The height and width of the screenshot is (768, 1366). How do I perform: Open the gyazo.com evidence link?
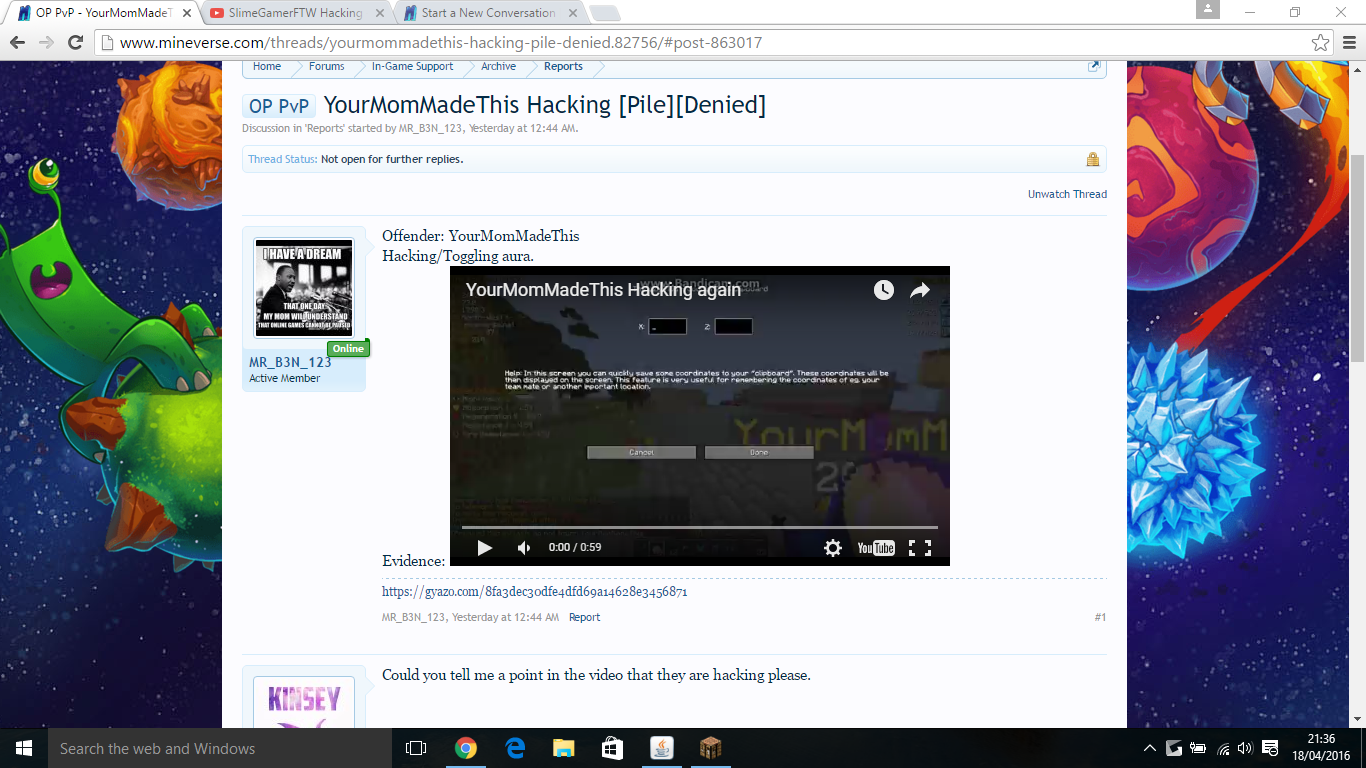point(534,592)
